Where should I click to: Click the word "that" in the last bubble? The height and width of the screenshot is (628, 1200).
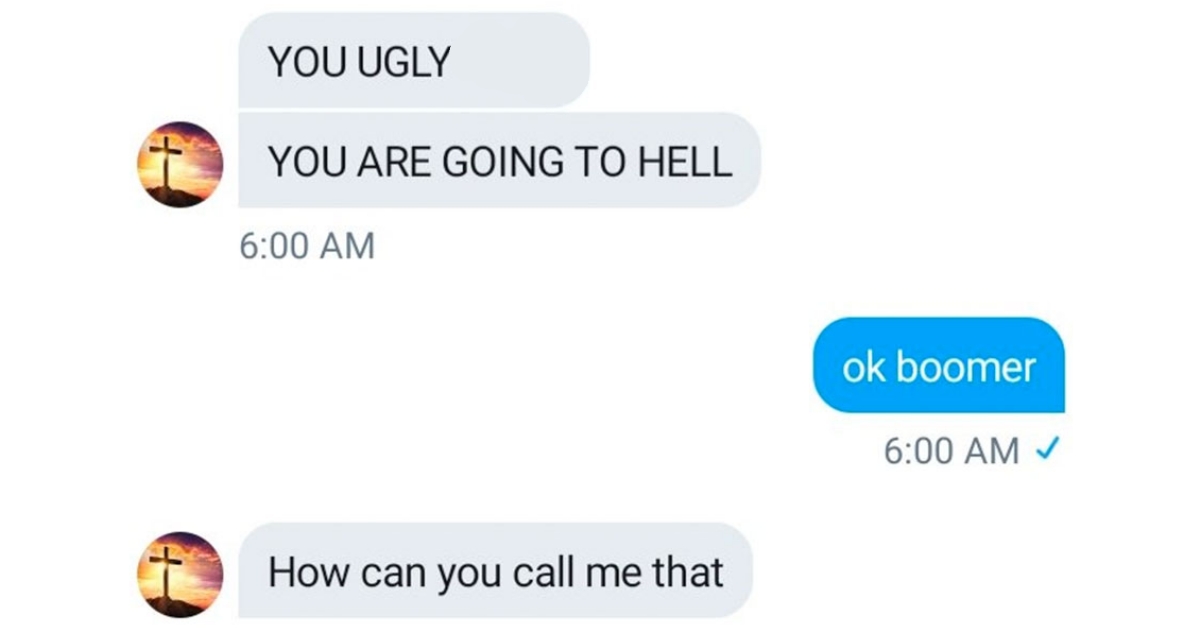tap(687, 572)
